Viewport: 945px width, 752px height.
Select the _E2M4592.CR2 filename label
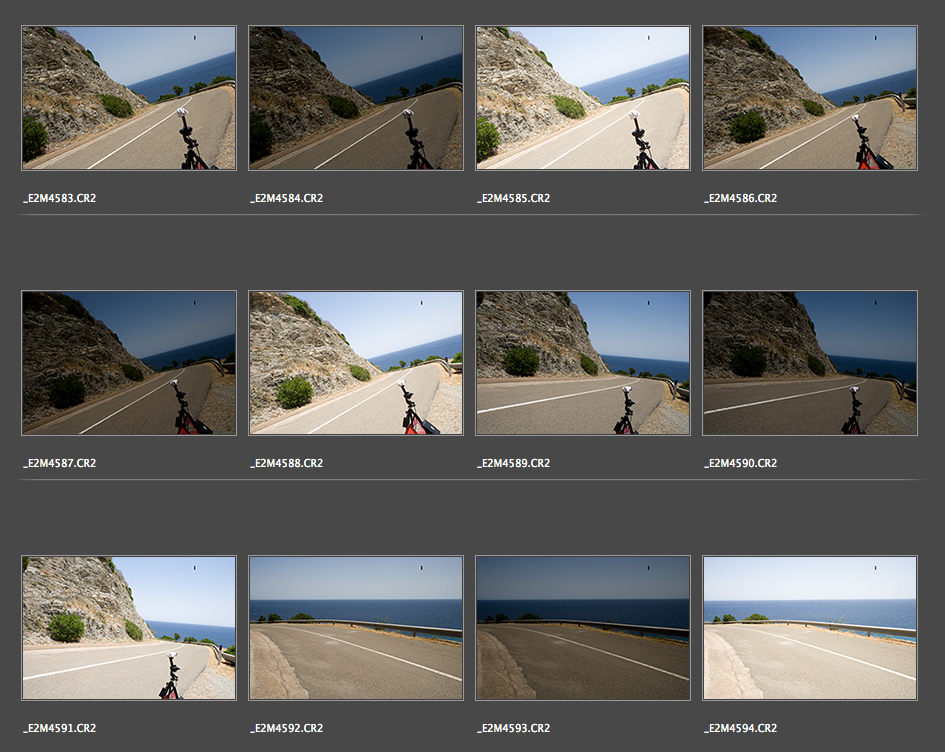tap(287, 729)
